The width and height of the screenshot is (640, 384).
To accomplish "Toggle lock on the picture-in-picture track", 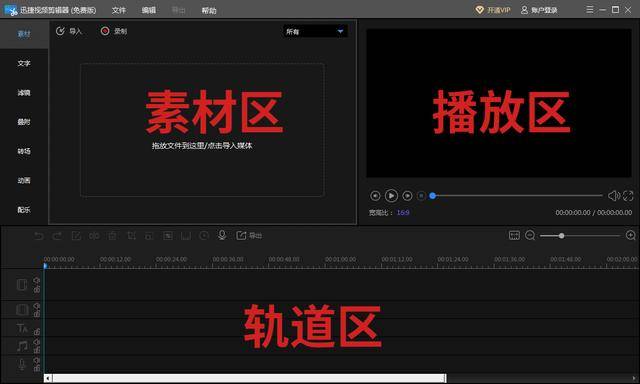I will pyautogui.click(x=37, y=314).
